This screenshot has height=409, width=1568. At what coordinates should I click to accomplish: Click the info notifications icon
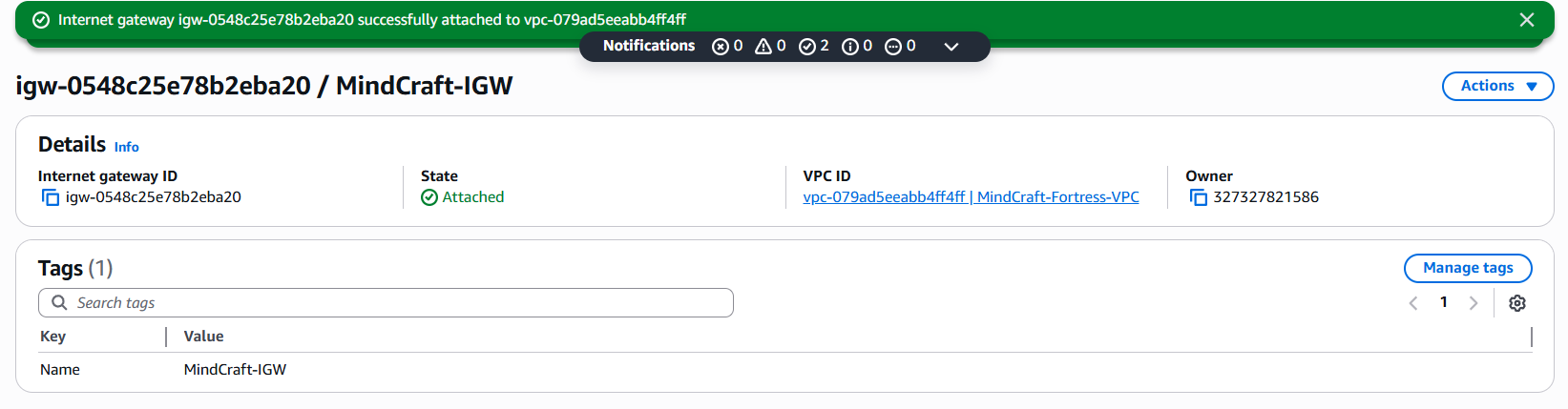pyautogui.click(x=850, y=46)
